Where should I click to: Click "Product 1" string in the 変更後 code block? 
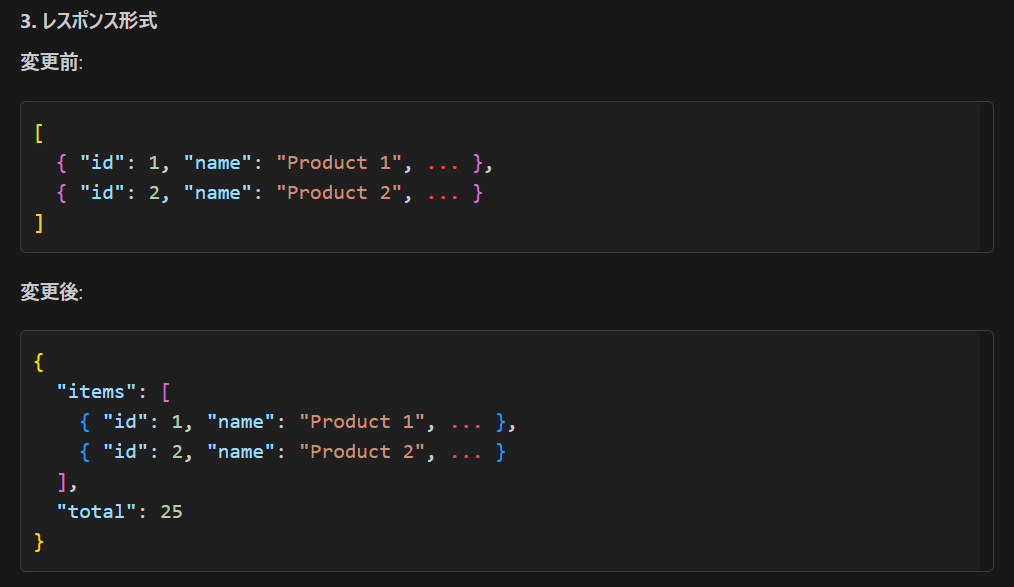click(363, 421)
